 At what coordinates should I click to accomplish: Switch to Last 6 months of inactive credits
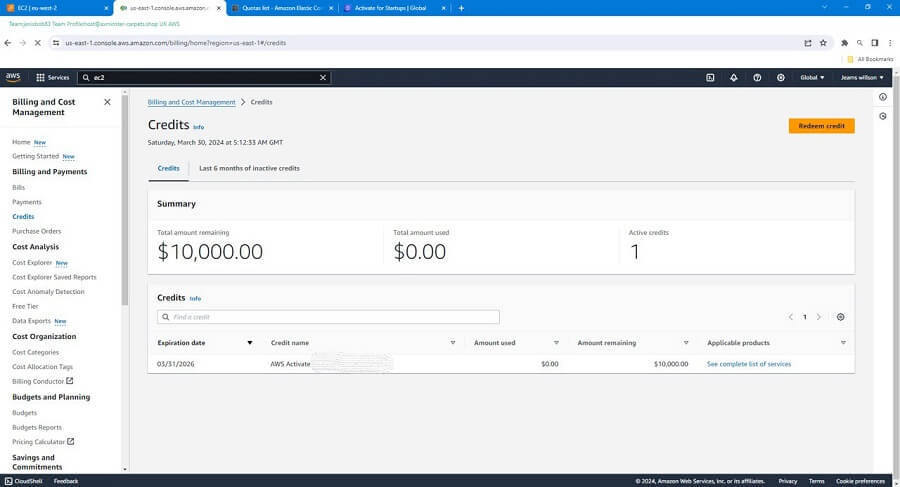(249, 168)
